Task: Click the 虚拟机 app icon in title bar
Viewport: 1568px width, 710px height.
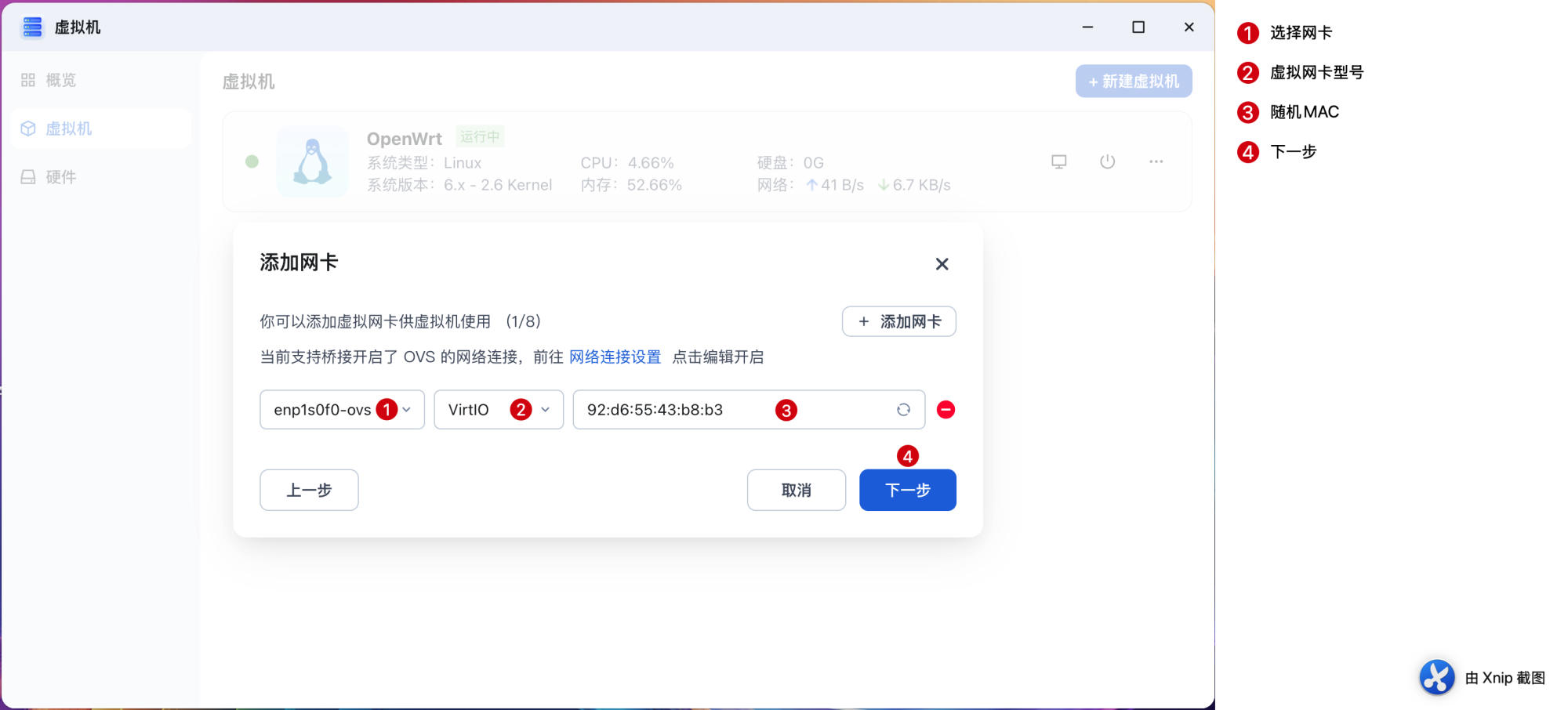Action: [x=32, y=27]
